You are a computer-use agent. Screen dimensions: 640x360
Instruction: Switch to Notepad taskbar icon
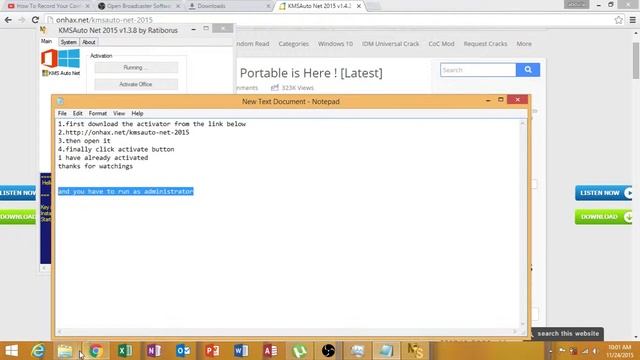pyautogui.click(x=386, y=351)
